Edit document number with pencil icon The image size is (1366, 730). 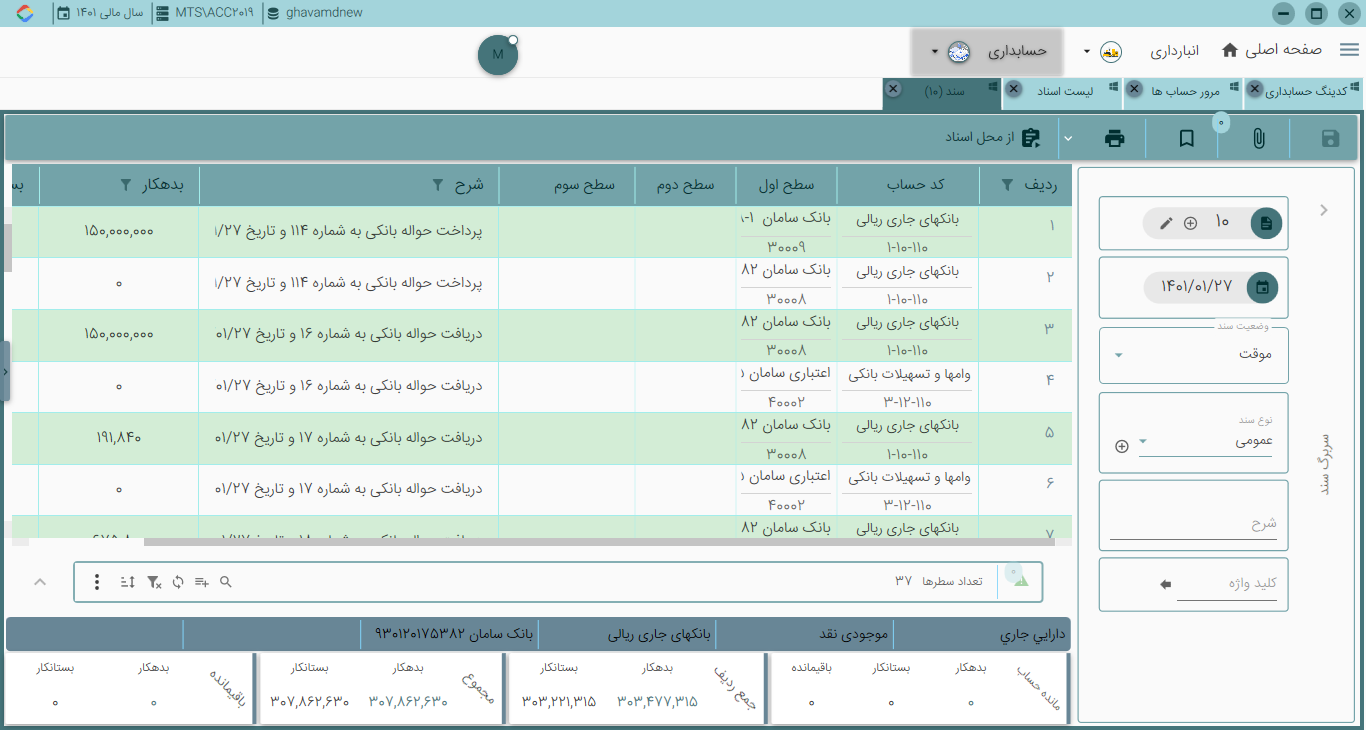(1165, 223)
